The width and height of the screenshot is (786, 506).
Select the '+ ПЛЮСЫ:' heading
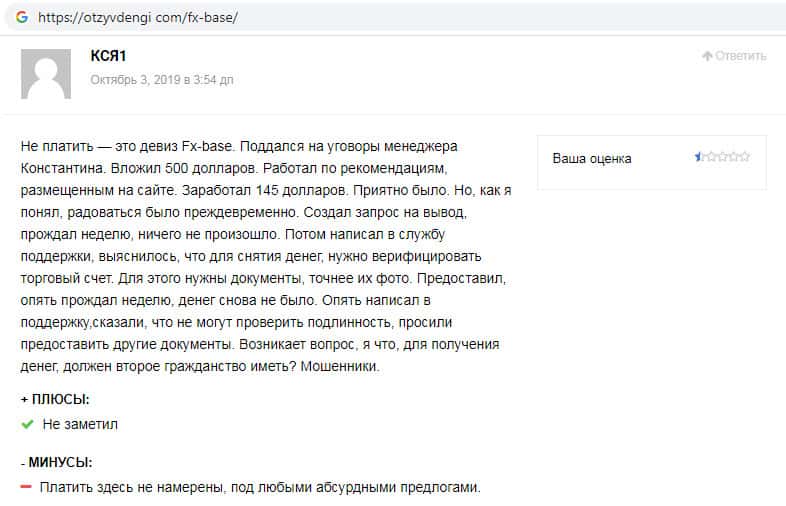pyautogui.click(x=55, y=400)
